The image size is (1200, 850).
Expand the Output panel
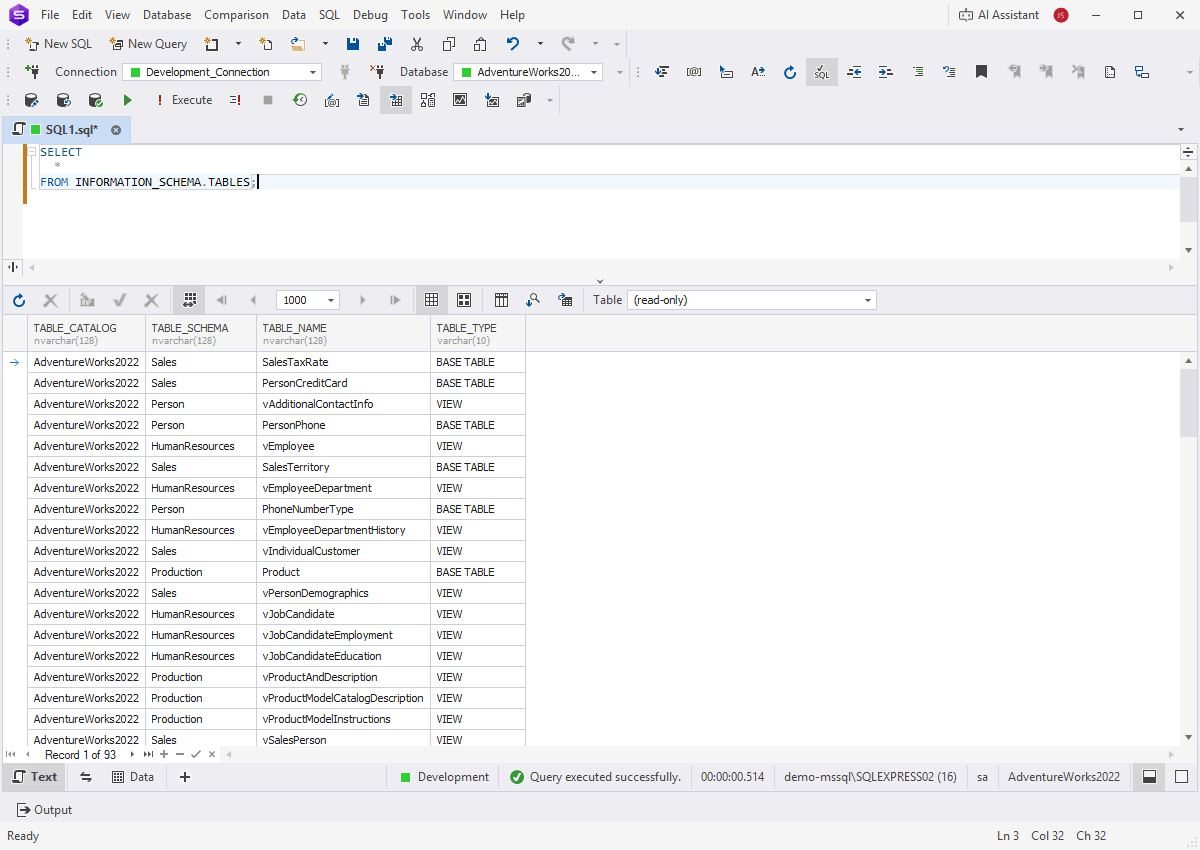pos(45,810)
